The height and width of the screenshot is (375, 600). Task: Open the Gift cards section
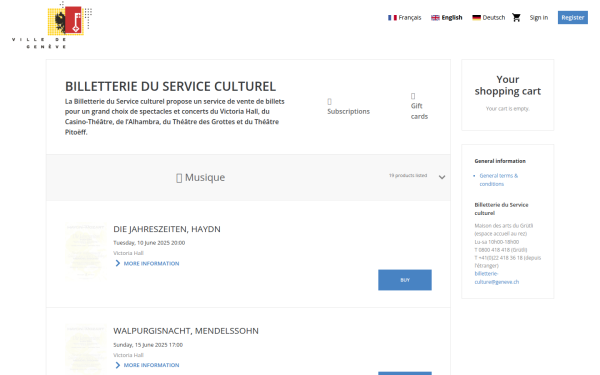(419, 111)
